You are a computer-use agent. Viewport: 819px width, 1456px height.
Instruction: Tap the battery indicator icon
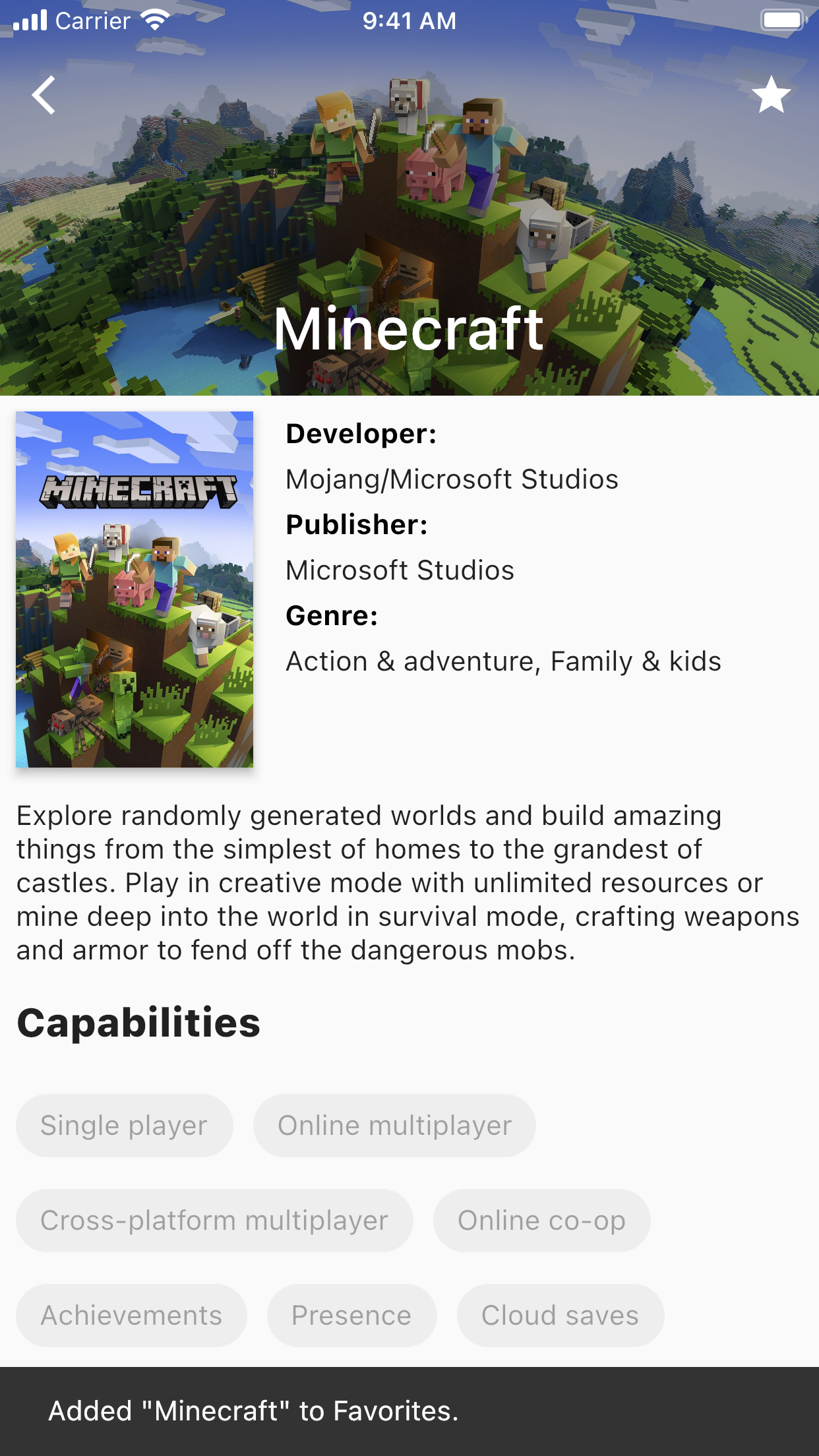pos(783,20)
